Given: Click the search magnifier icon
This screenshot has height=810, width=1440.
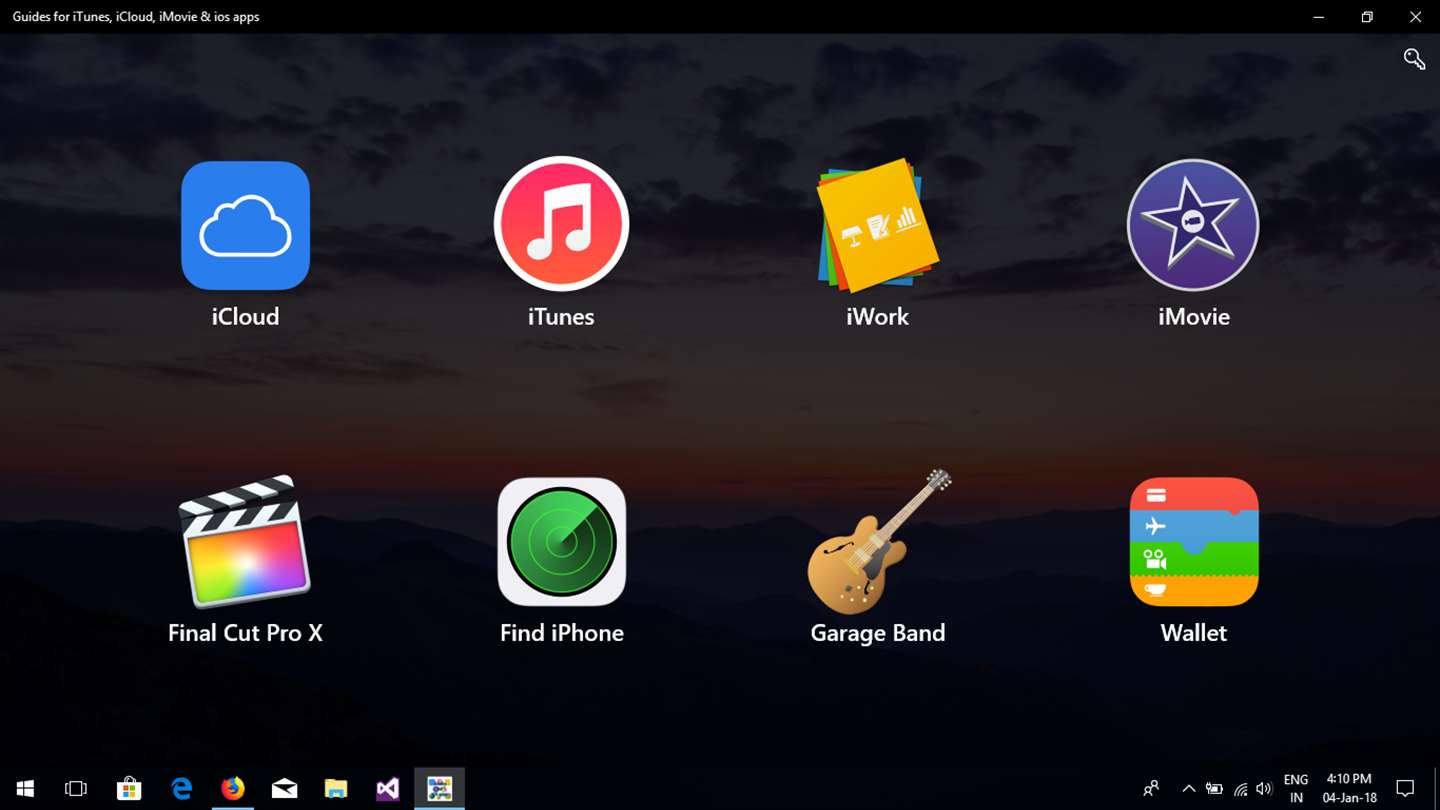Looking at the screenshot, I should pos(1414,59).
